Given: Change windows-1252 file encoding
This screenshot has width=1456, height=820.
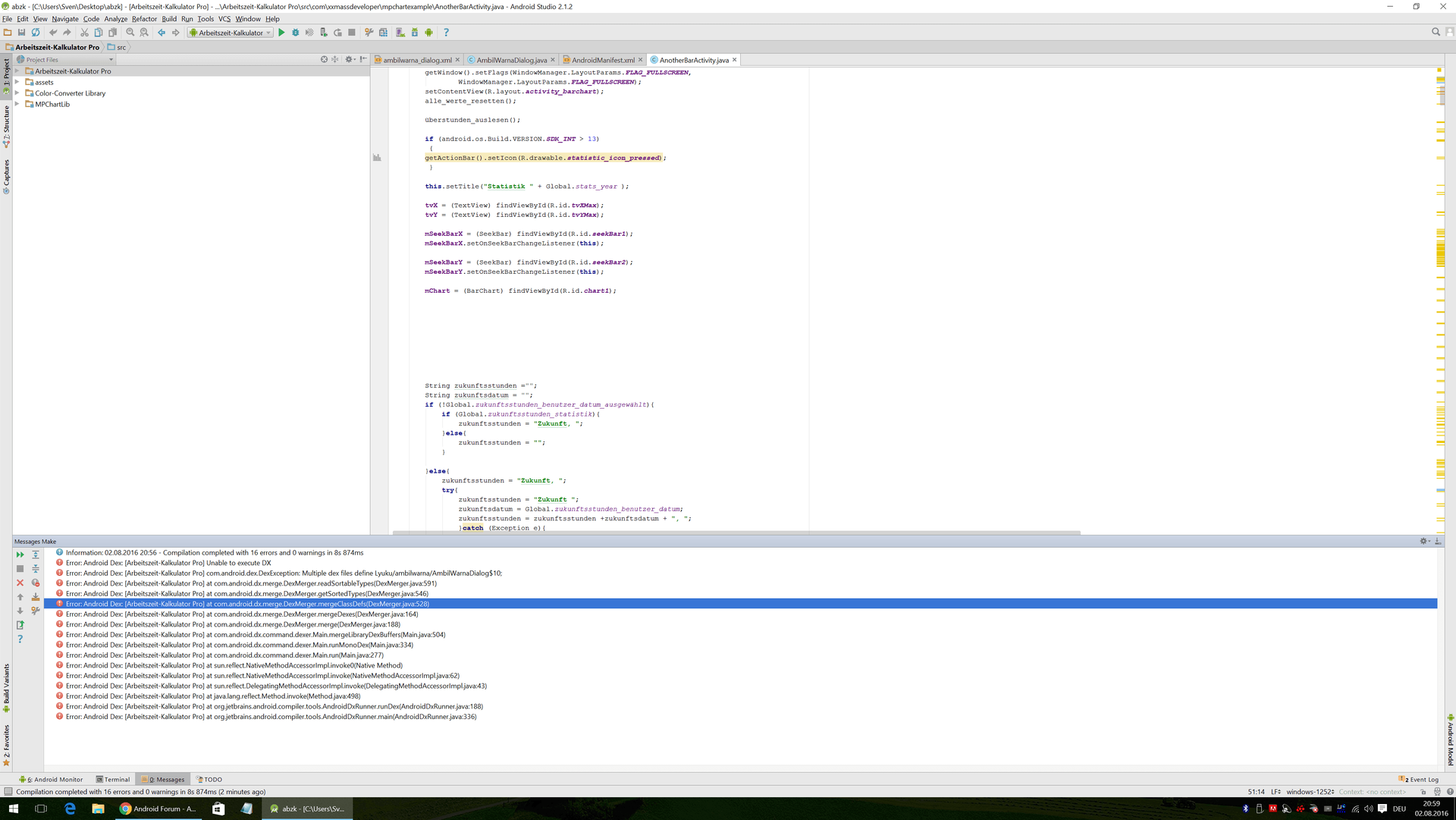Looking at the screenshot, I should tap(1311, 792).
